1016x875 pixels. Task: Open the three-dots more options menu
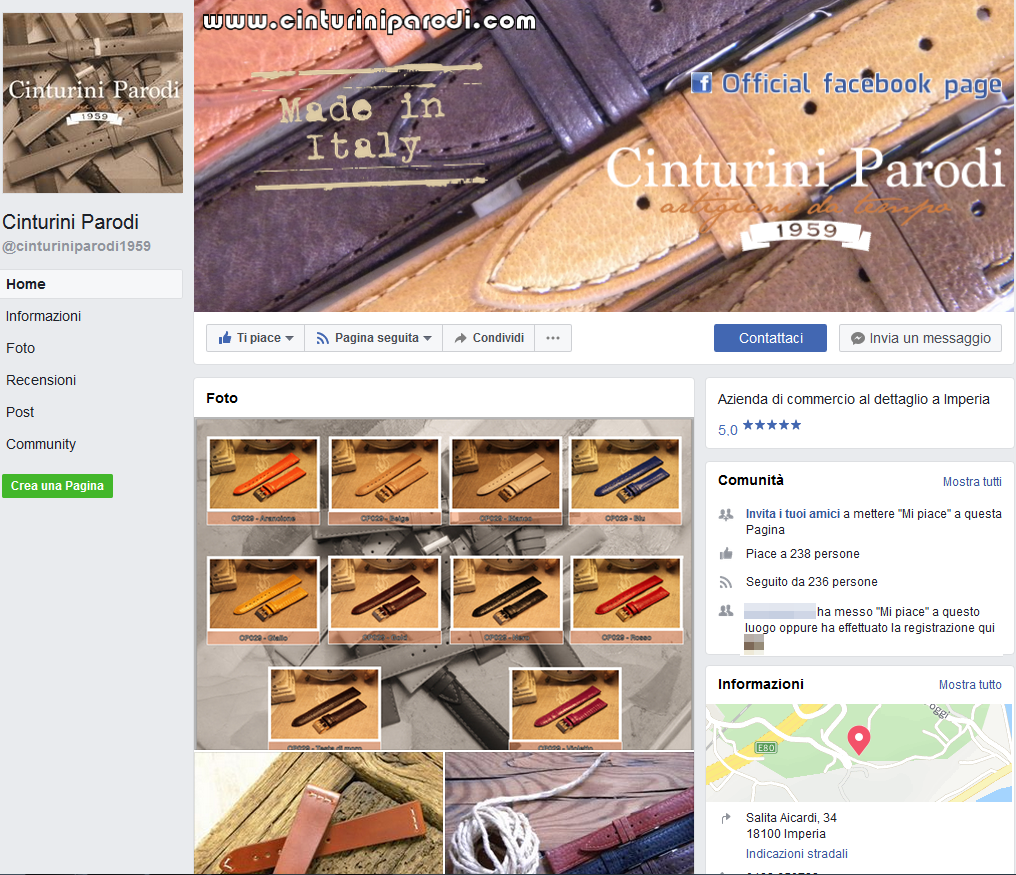click(553, 338)
